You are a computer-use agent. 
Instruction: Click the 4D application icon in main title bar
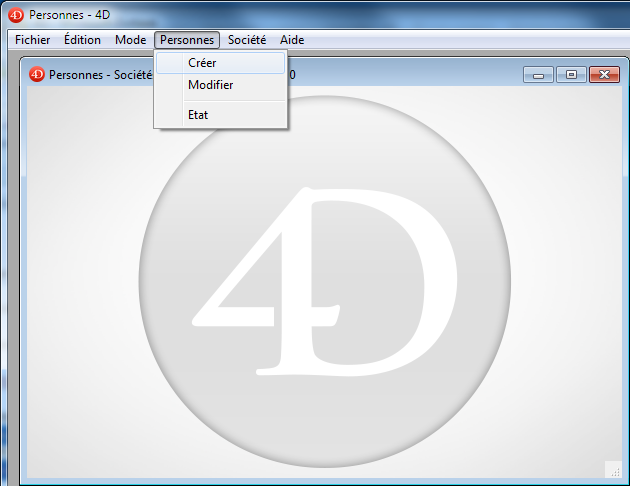[15, 15]
